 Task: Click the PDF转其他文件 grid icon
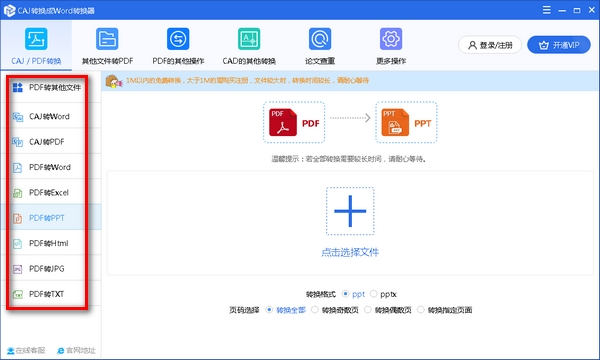coord(18,88)
